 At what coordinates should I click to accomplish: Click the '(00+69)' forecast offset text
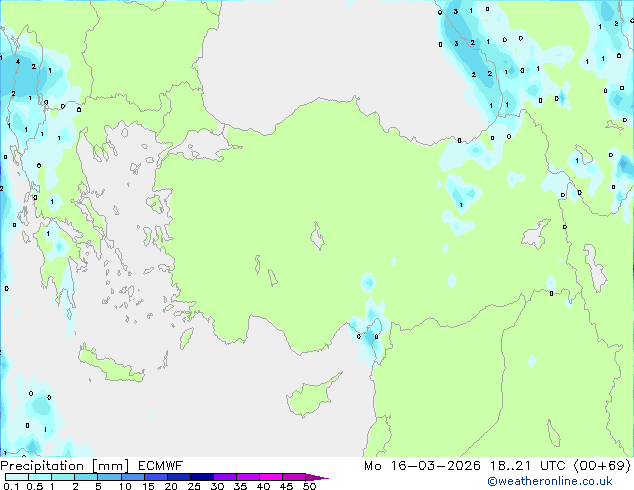coord(602,466)
